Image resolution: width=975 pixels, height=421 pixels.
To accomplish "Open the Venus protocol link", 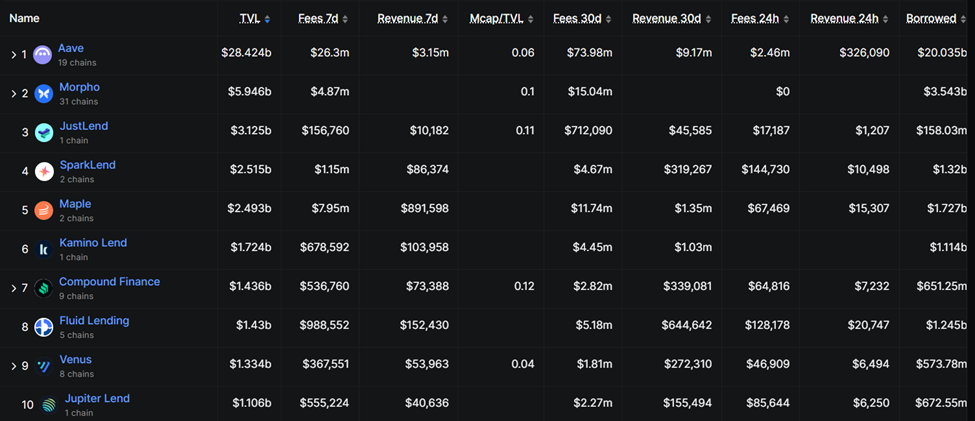I will click(x=75, y=360).
